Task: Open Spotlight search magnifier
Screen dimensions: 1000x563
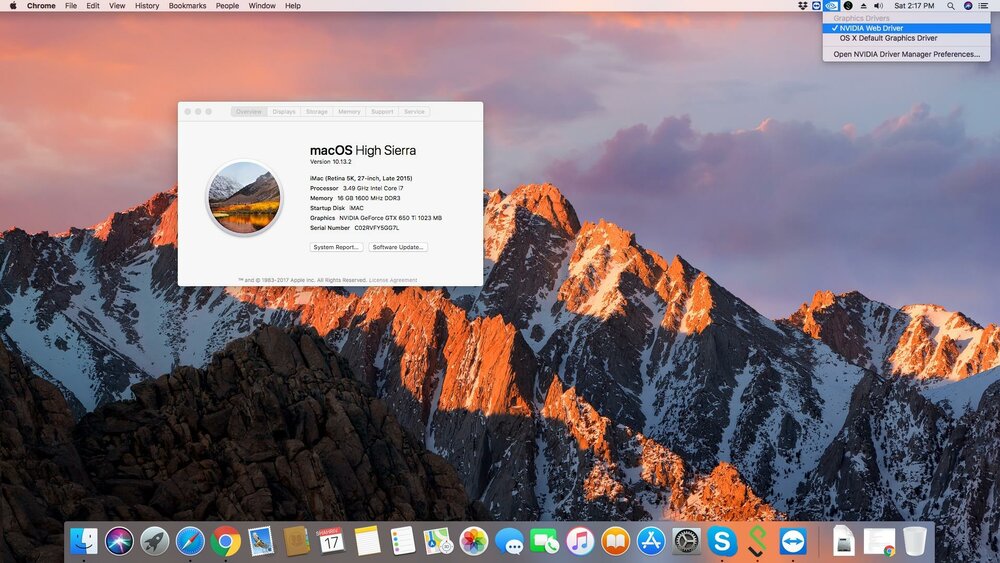Action: (952, 6)
